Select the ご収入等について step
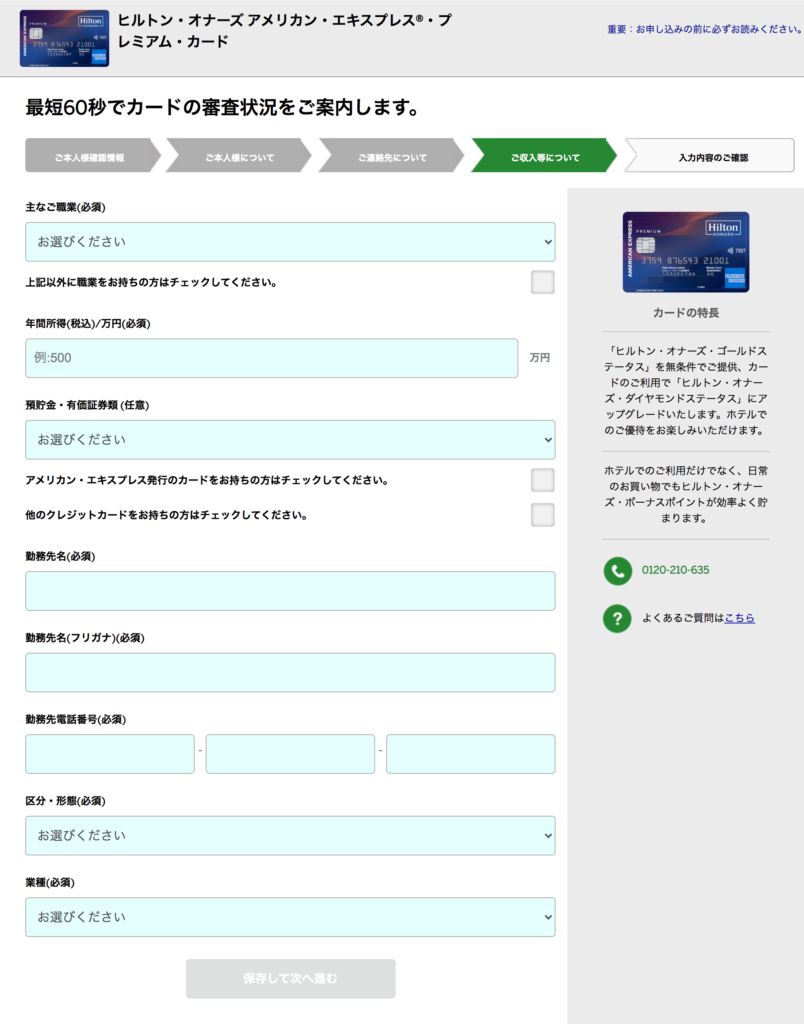 pyautogui.click(x=545, y=155)
